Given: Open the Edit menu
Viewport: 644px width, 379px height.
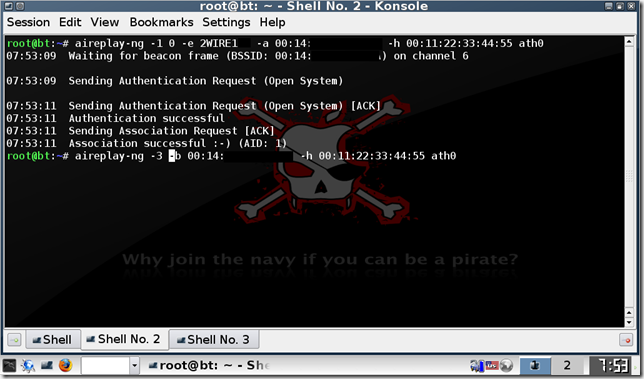Looking at the screenshot, I should (70, 22).
